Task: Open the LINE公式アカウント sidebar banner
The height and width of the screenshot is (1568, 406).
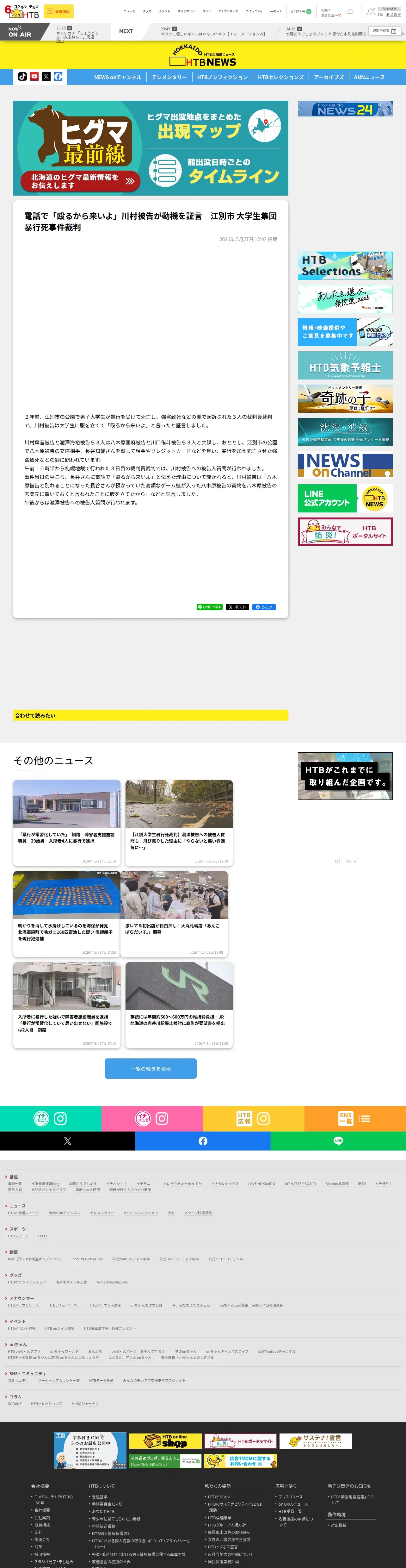Action: 345,498
